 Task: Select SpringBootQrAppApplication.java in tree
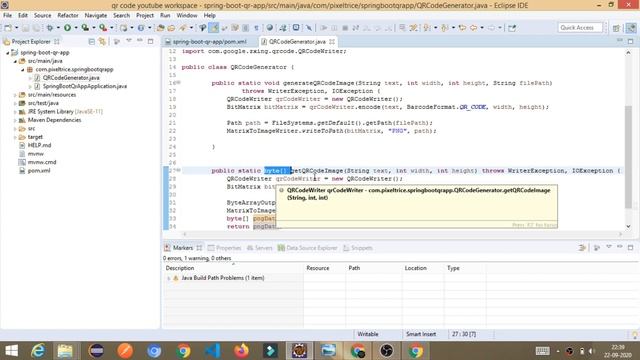coord(85,87)
